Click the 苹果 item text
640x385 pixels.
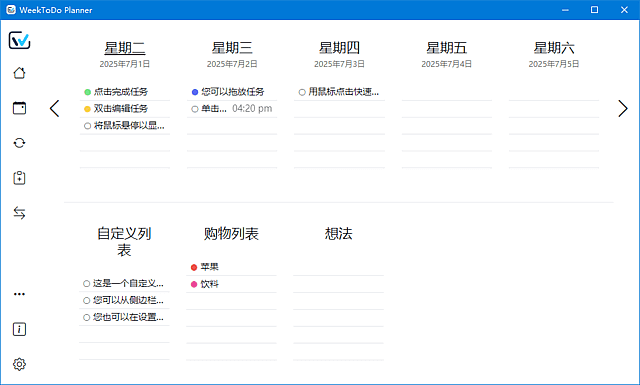pyautogui.click(x=209, y=267)
